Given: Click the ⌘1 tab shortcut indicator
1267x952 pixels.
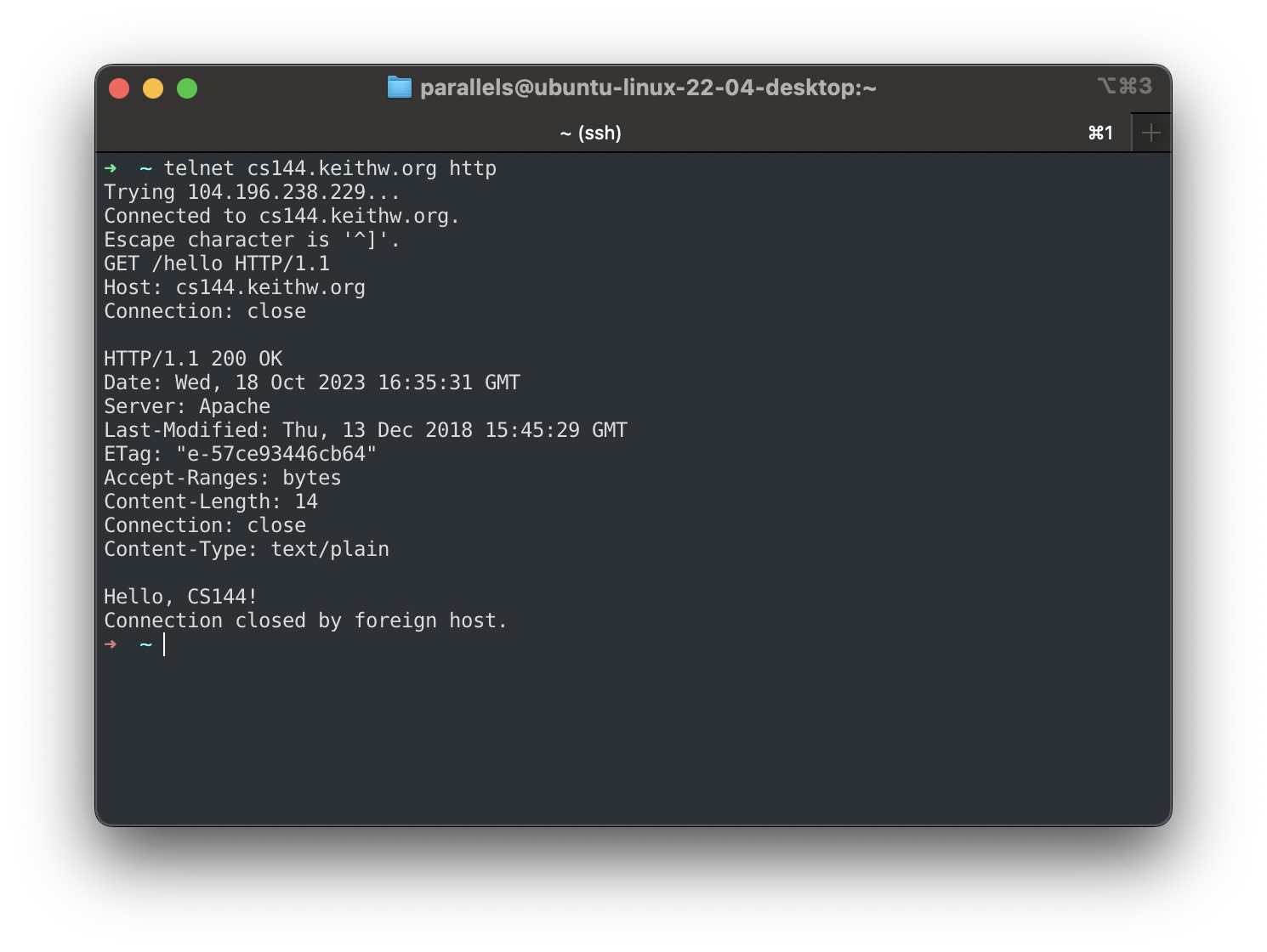Looking at the screenshot, I should coord(1100,132).
